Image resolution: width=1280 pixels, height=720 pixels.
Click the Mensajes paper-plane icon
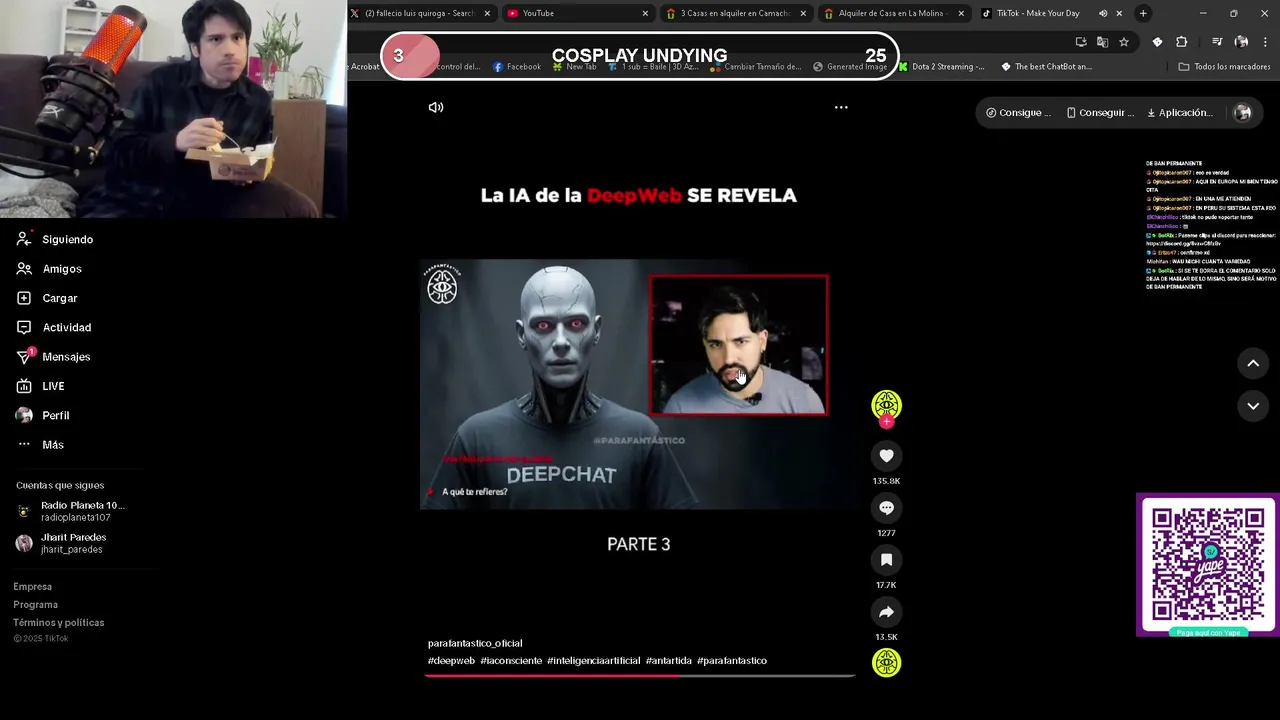(24, 357)
